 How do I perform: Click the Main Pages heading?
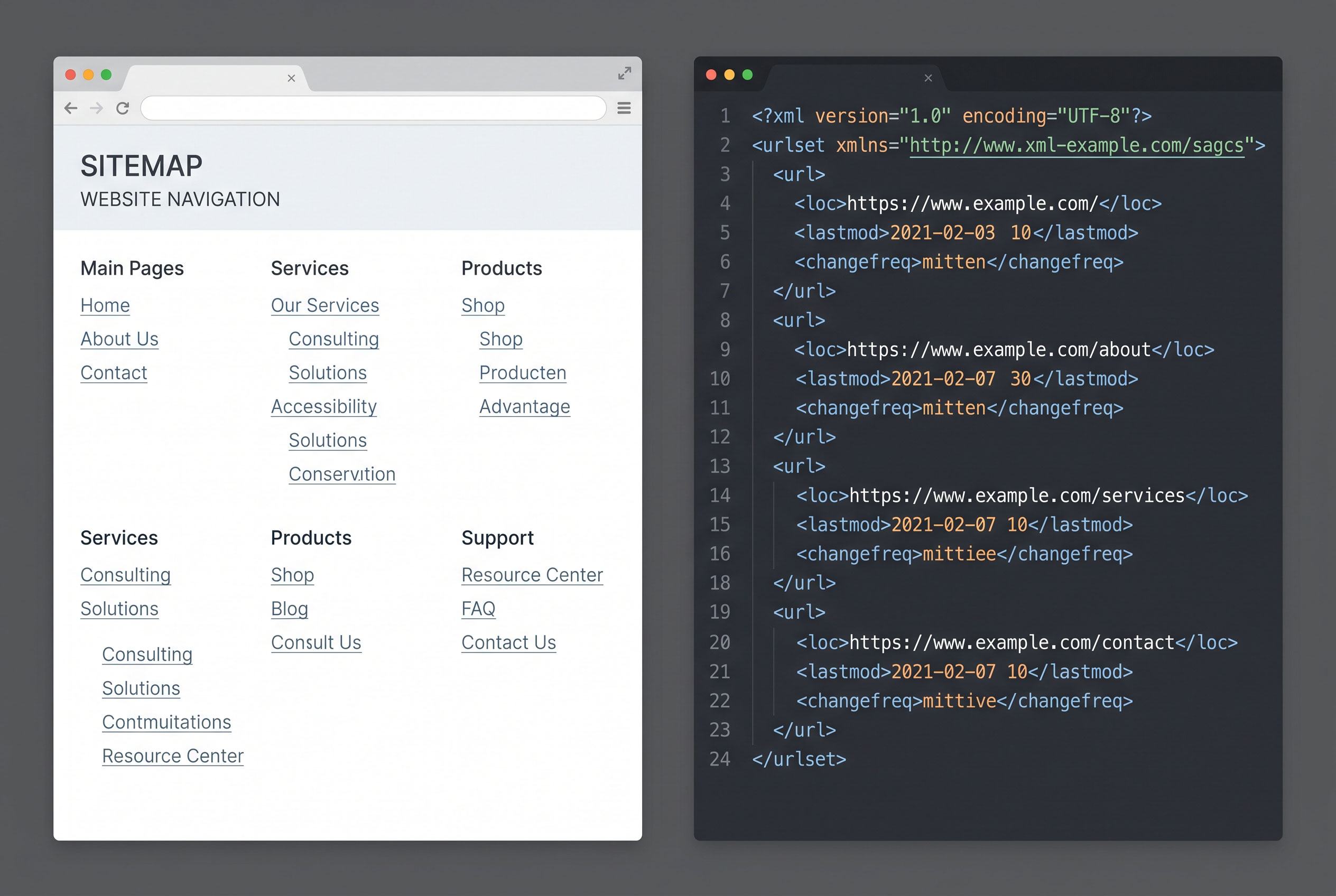pyautogui.click(x=132, y=268)
